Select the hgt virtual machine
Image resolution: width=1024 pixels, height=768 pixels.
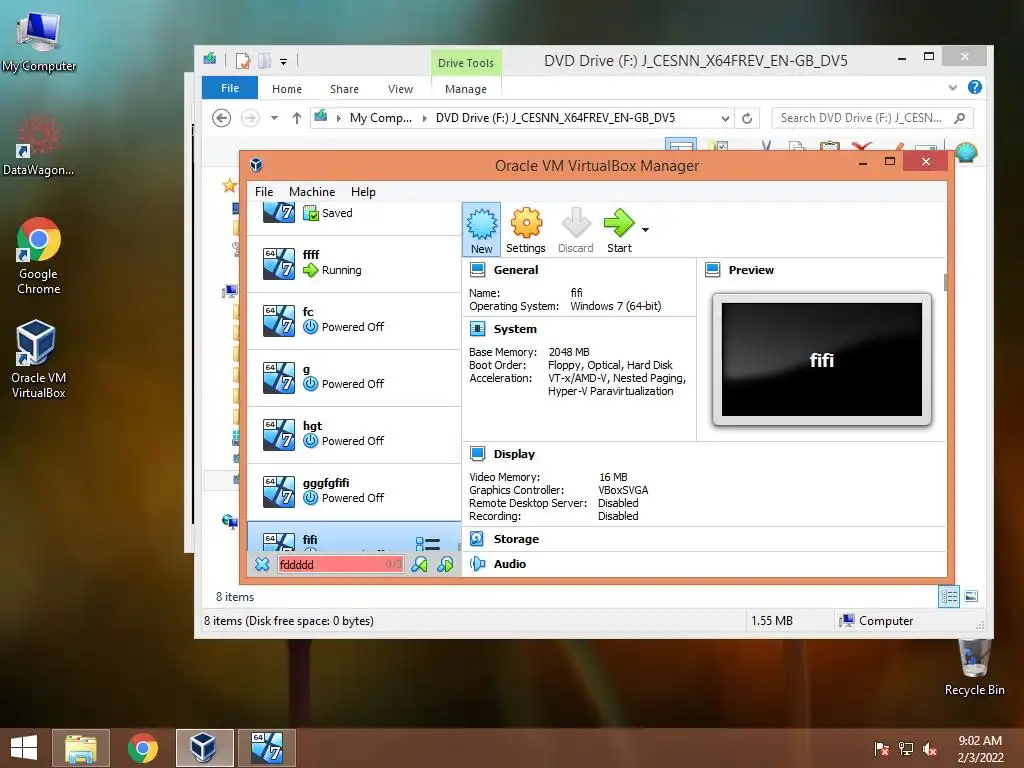coord(353,435)
